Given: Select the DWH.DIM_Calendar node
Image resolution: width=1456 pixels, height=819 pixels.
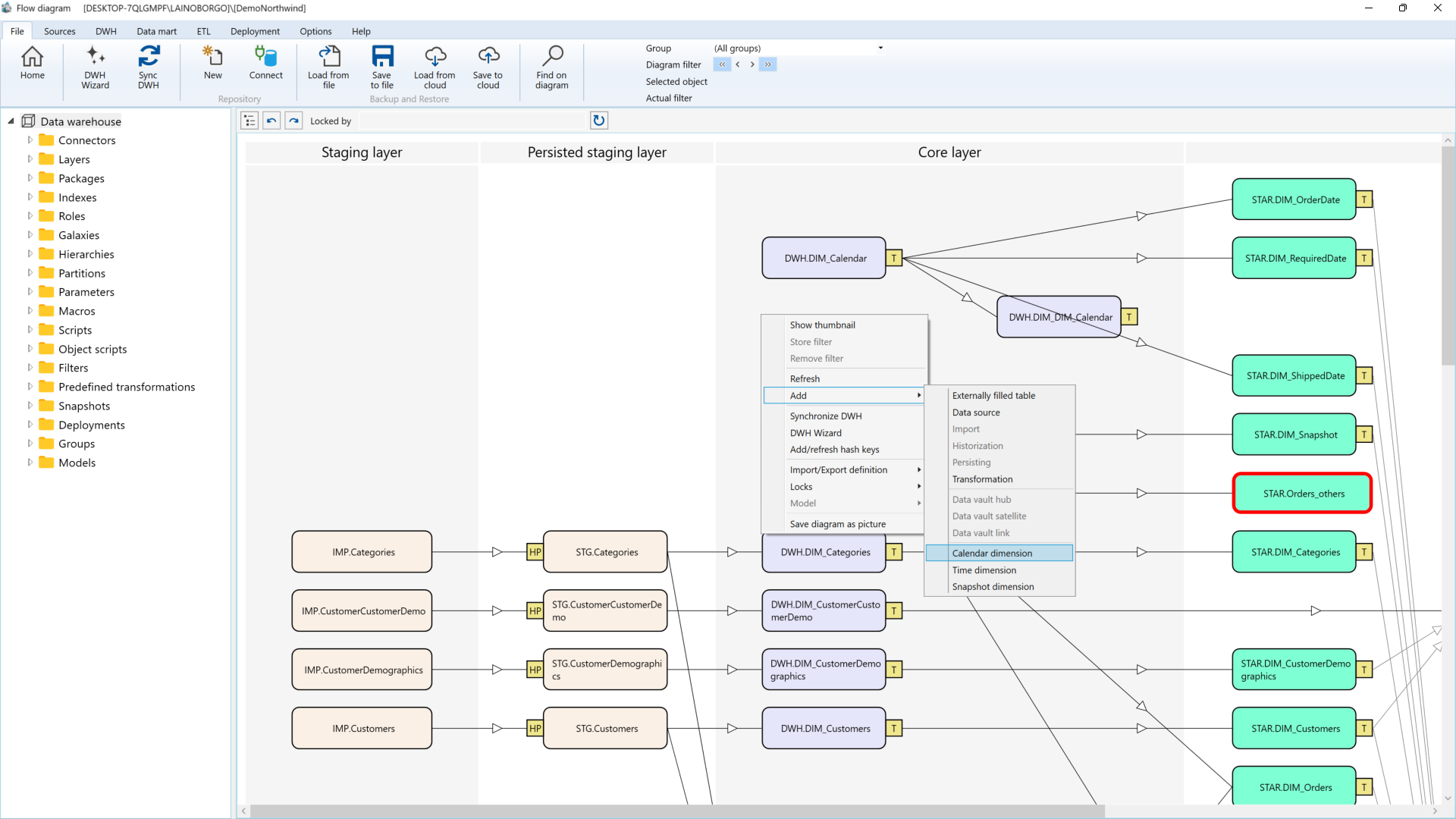Looking at the screenshot, I should point(824,259).
